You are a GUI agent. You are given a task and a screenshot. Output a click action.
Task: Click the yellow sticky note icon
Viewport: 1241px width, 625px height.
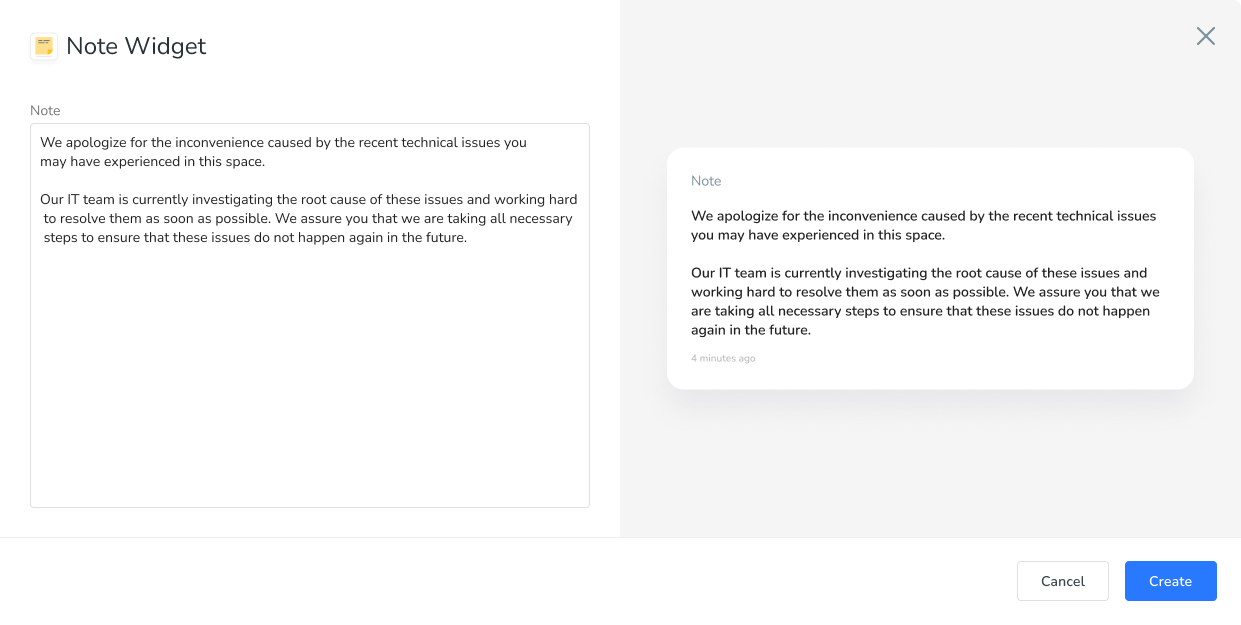(44, 46)
